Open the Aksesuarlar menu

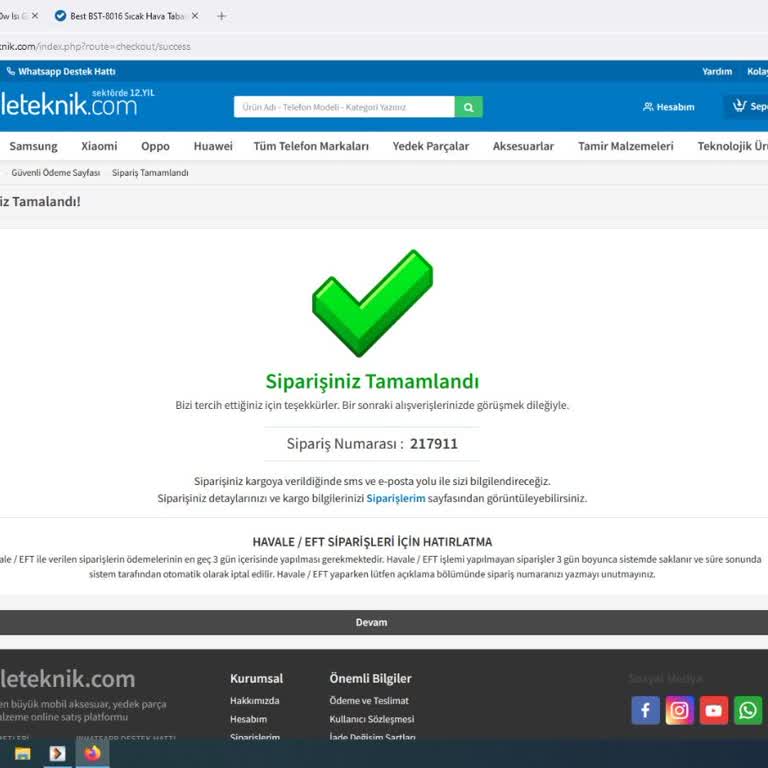coord(523,146)
